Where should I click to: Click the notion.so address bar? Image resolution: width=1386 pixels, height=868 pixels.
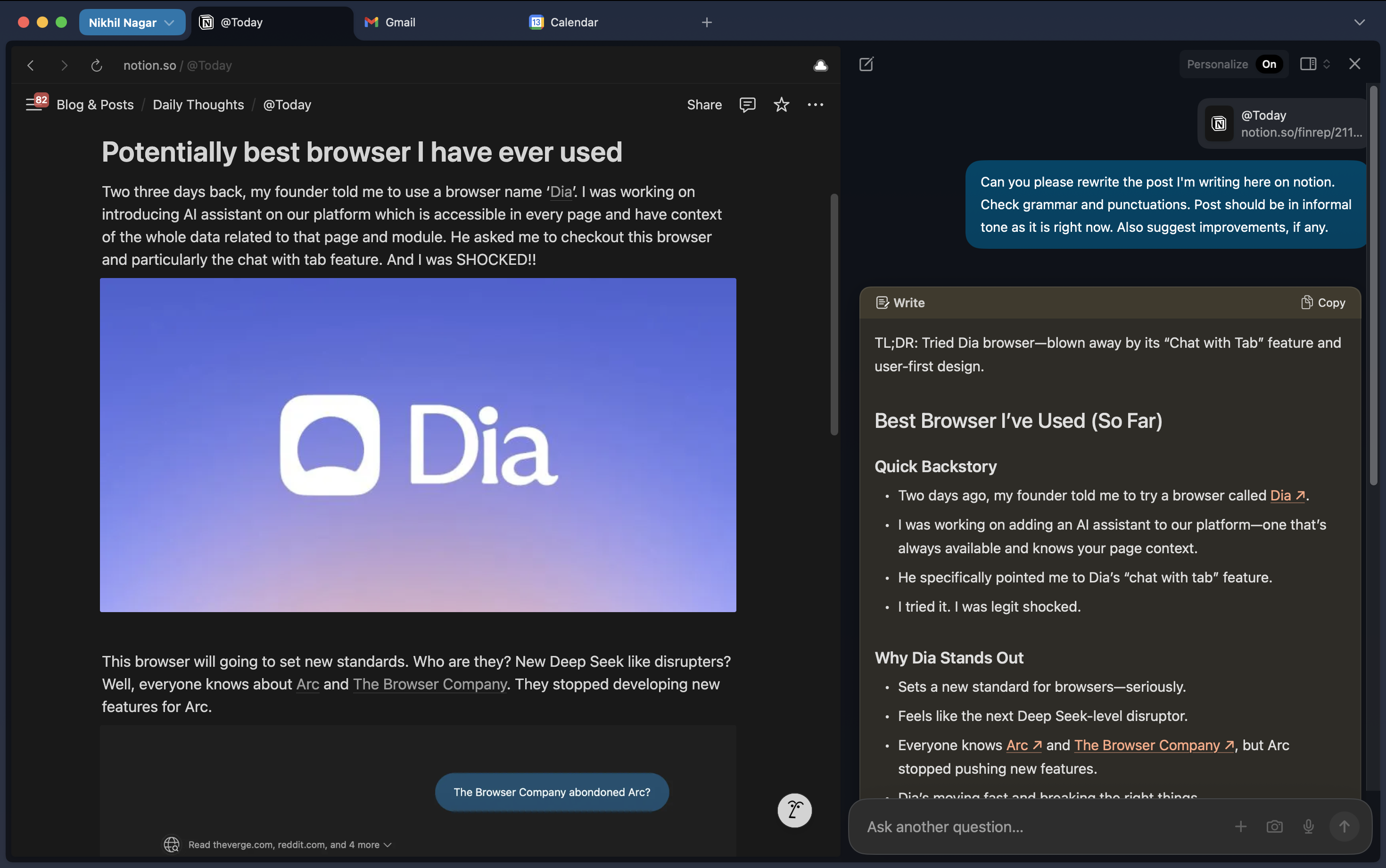pos(177,66)
